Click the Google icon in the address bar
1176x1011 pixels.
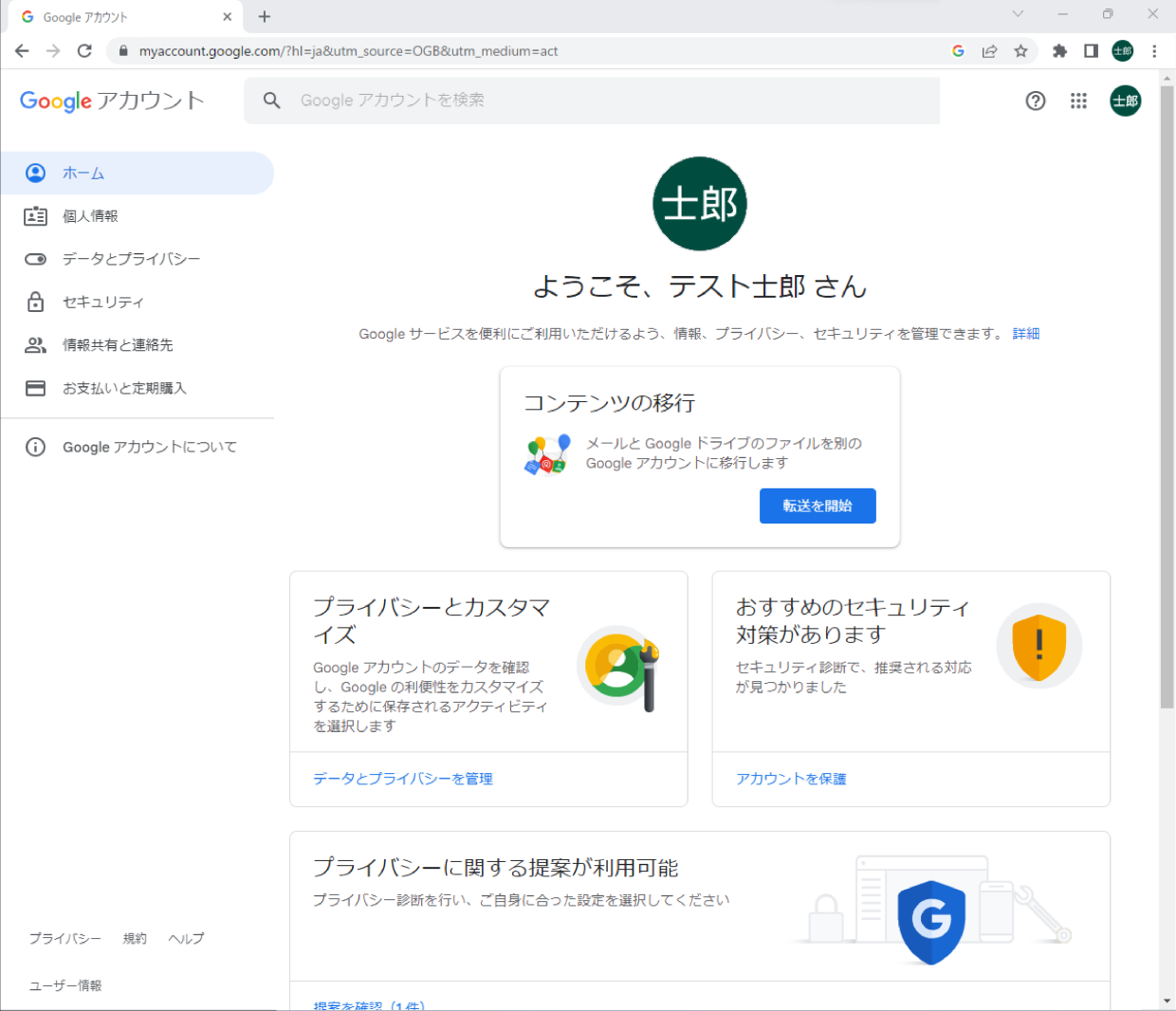958,51
